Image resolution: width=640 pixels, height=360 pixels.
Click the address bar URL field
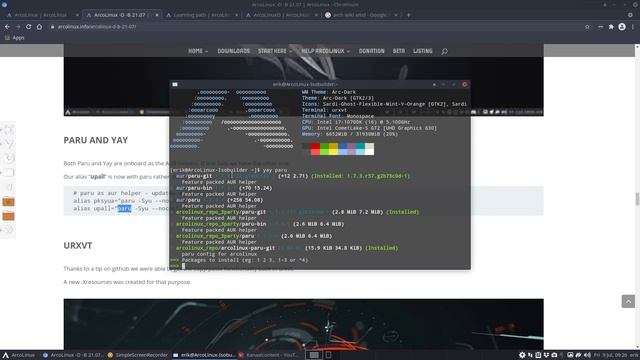[314, 27]
